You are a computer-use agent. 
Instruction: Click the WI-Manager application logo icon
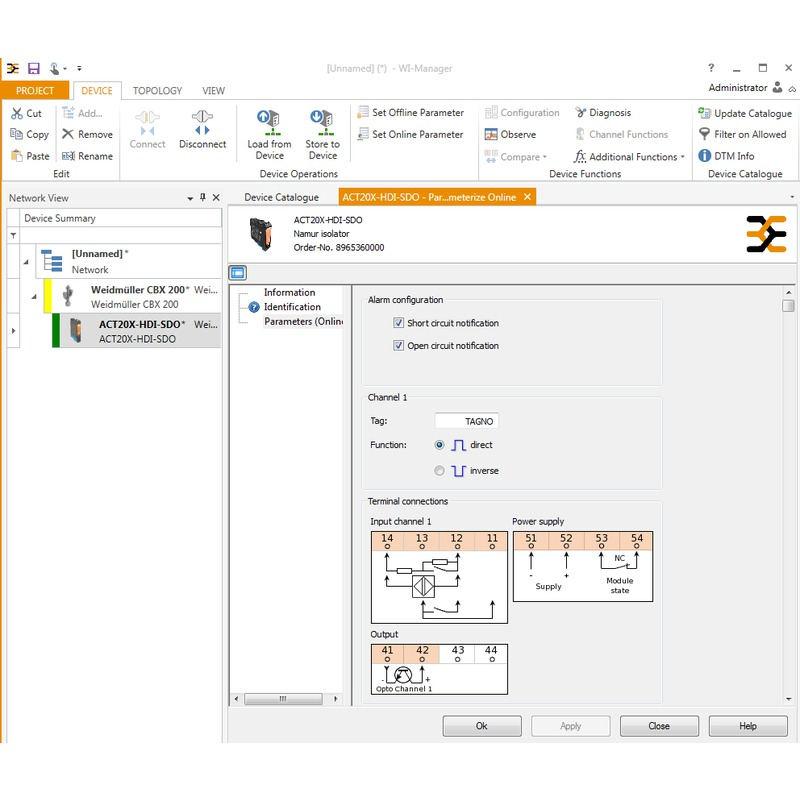[x=13, y=68]
